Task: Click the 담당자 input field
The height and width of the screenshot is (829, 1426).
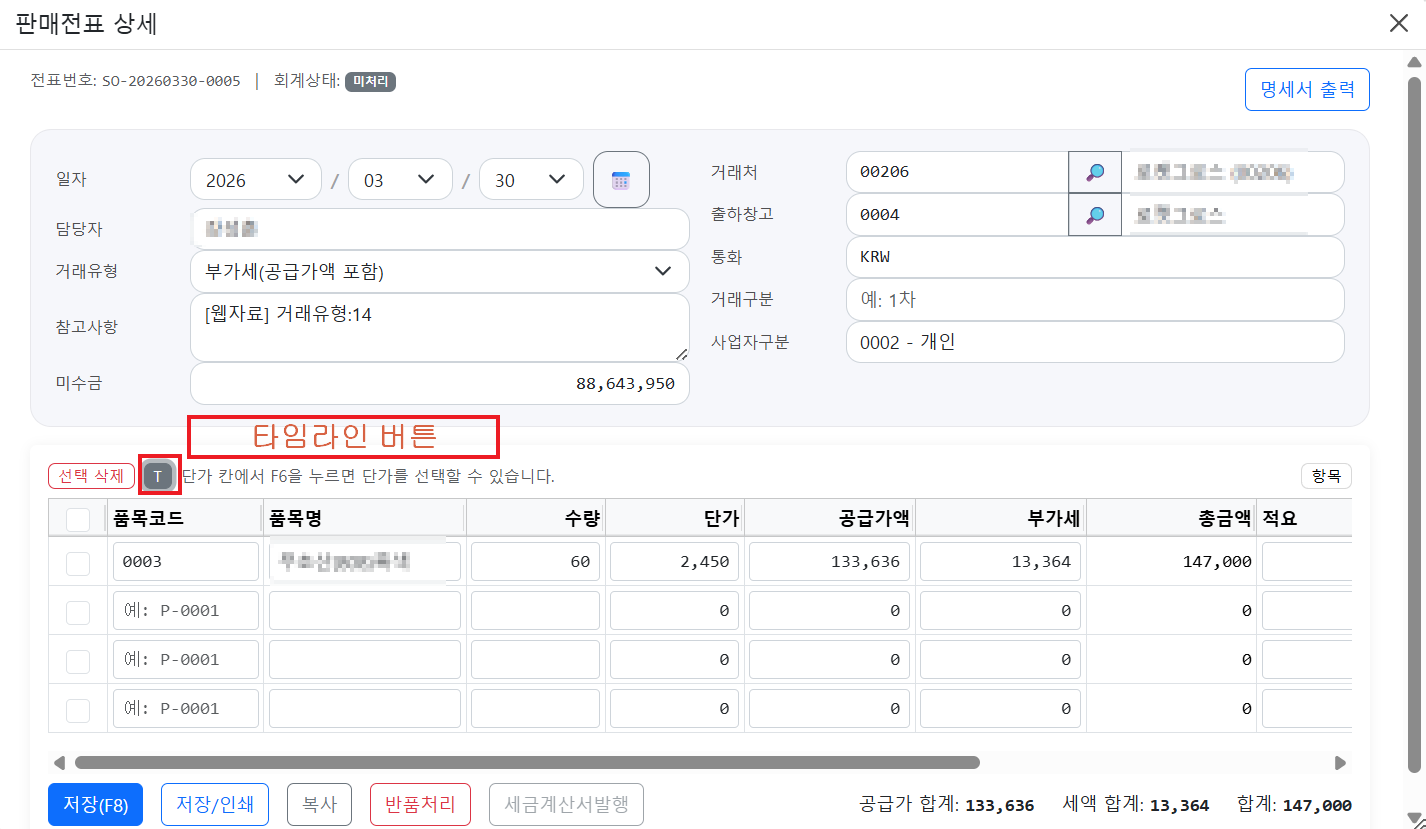Action: [x=440, y=229]
